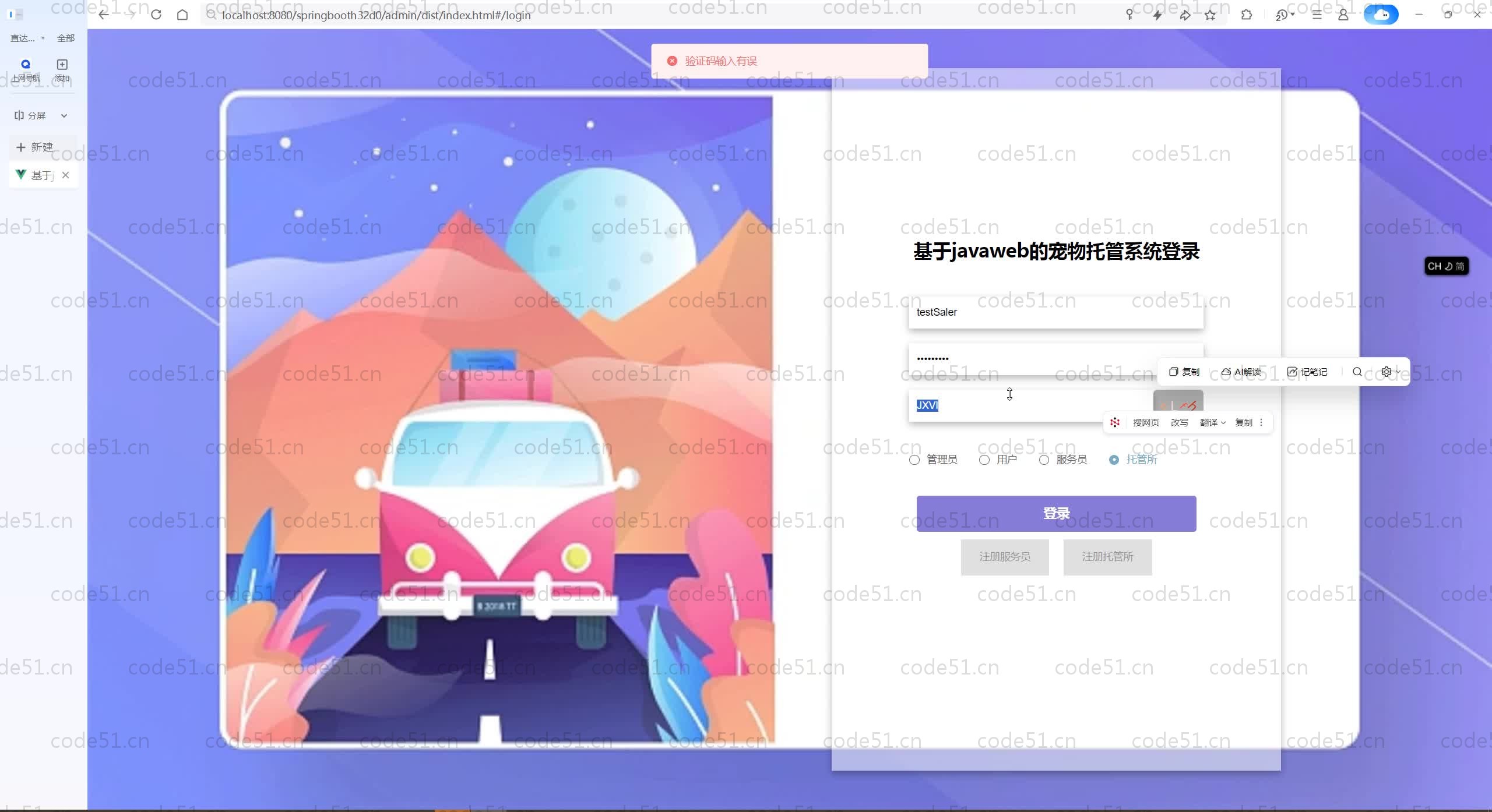Select the 用户 role radio button
Viewport: 1492px width, 812px height.
(x=984, y=460)
